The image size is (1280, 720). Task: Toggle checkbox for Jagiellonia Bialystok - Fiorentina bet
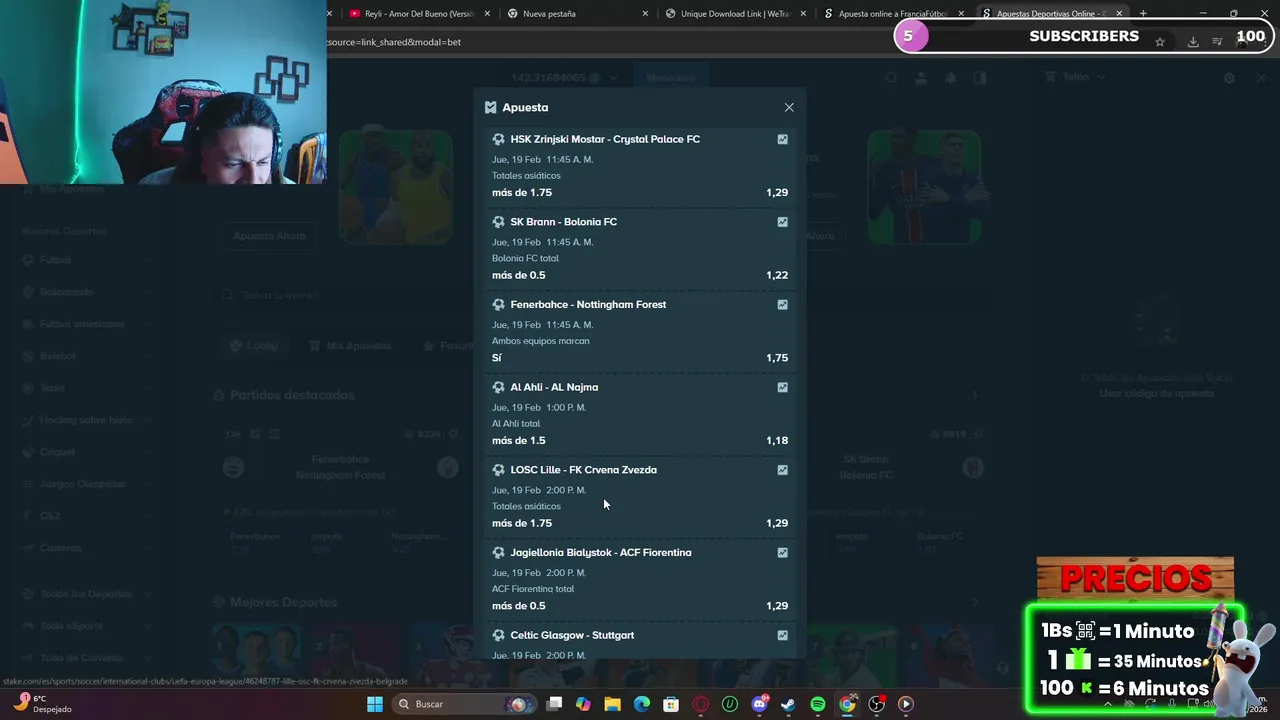pos(782,552)
